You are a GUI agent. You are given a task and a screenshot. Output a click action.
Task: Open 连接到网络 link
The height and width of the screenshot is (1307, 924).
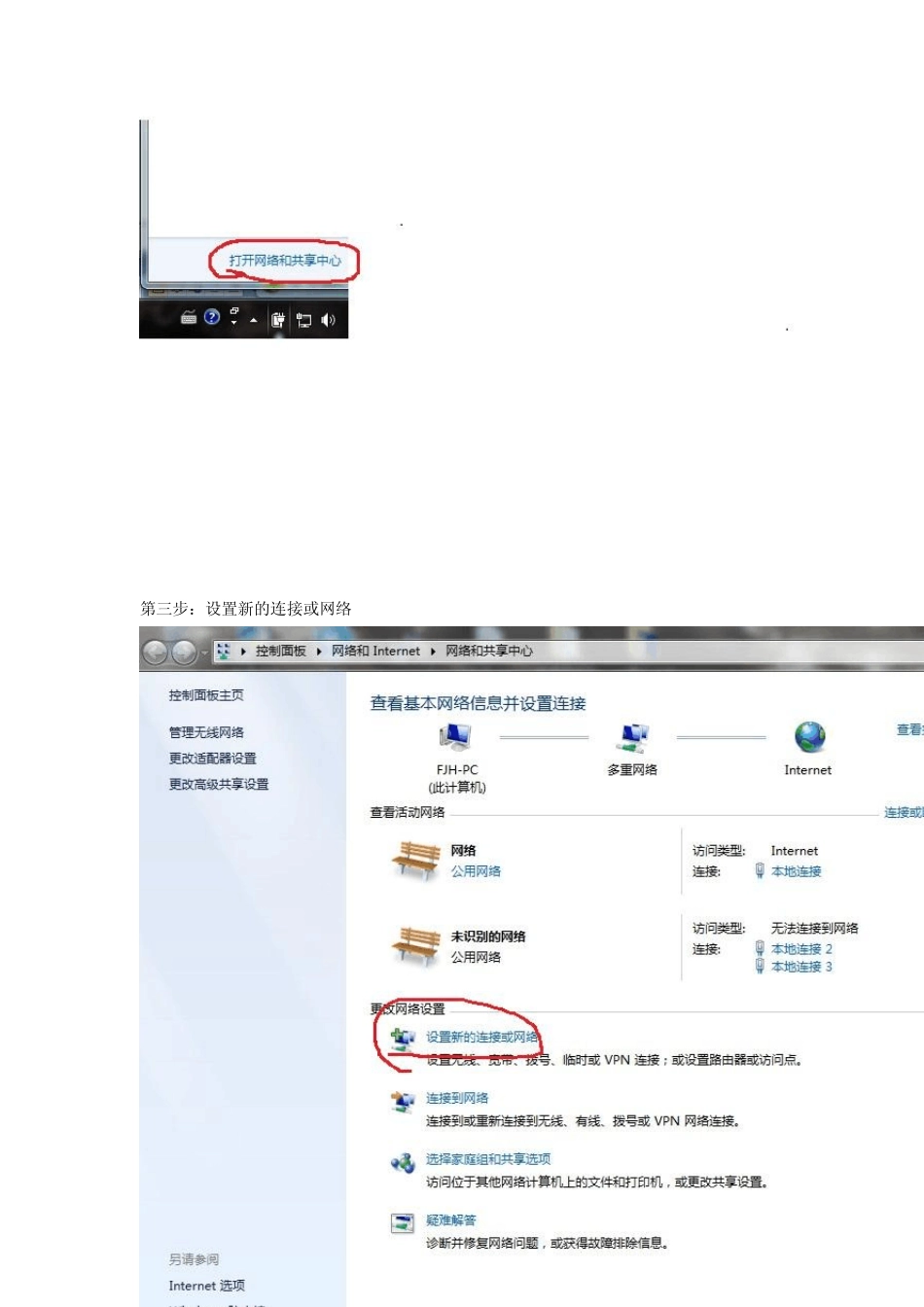457,1099
